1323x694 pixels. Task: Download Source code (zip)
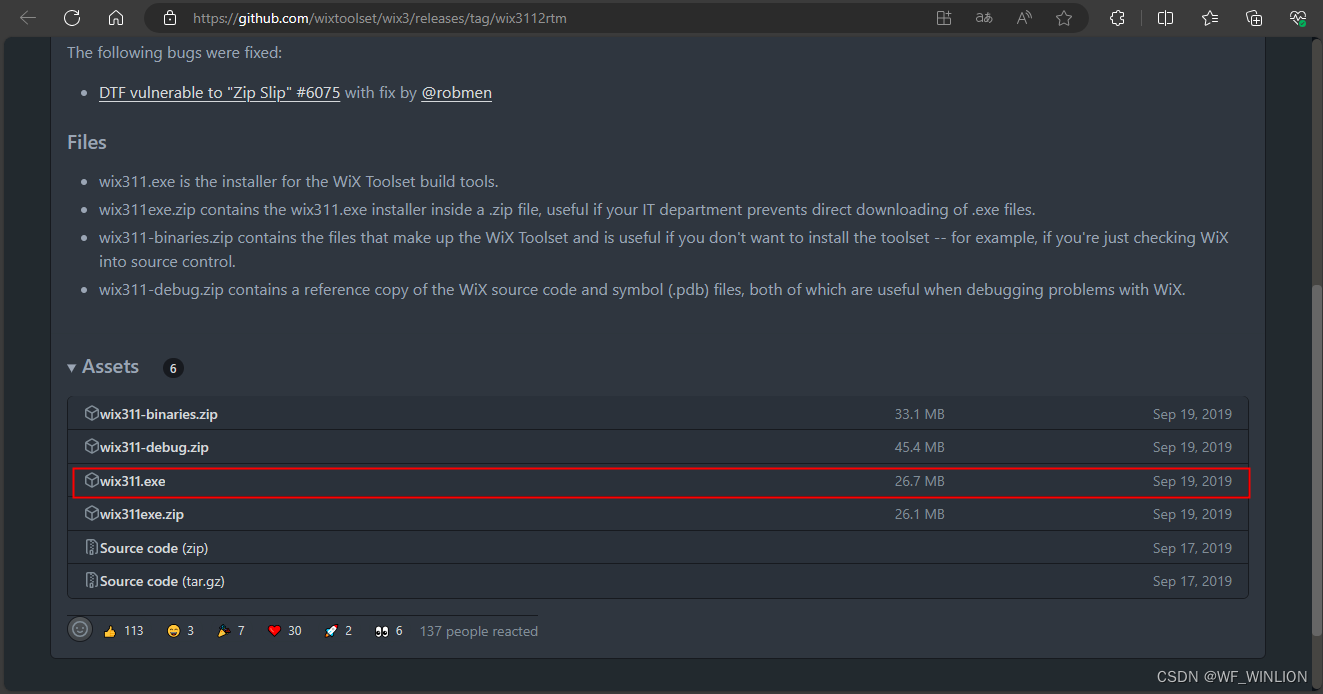pos(154,548)
